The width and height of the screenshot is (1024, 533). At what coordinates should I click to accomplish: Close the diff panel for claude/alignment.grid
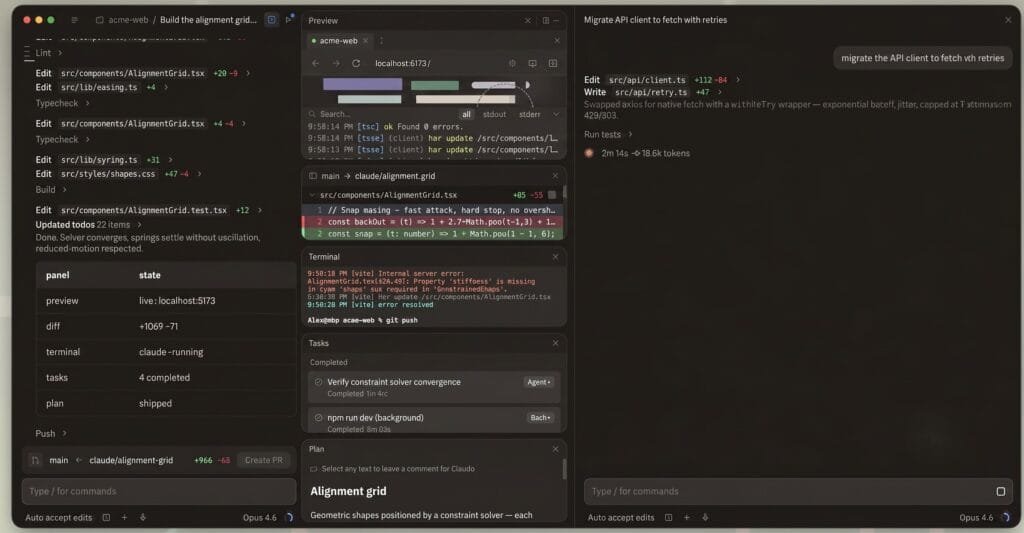tap(555, 176)
